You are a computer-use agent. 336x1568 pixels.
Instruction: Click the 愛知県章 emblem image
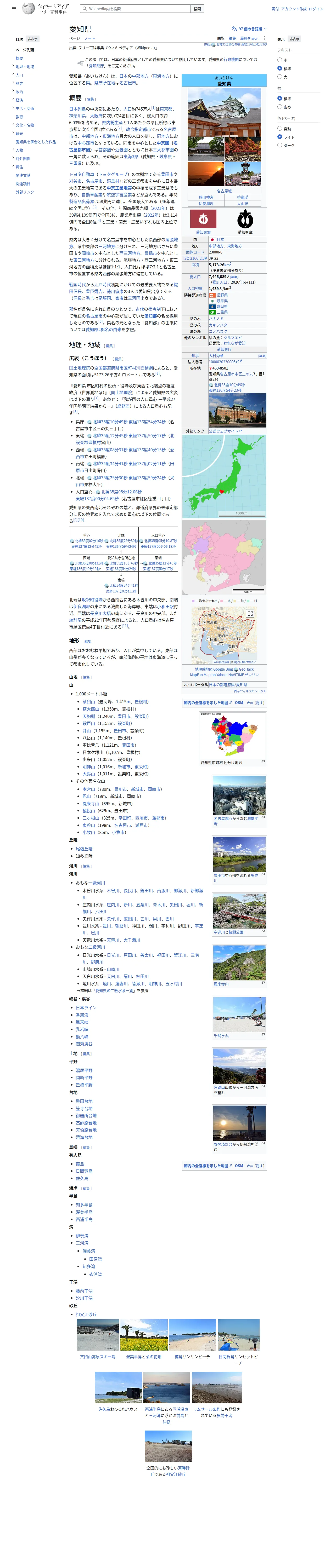pyautogui.click(x=245, y=218)
